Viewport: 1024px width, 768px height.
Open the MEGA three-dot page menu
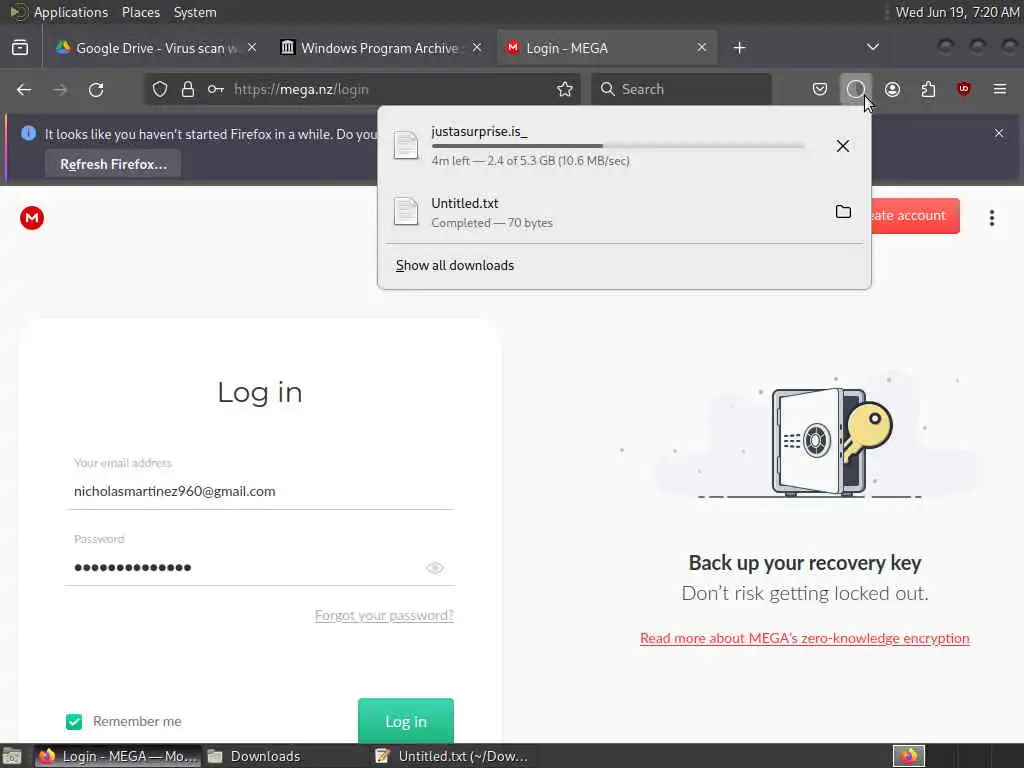click(x=992, y=218)
